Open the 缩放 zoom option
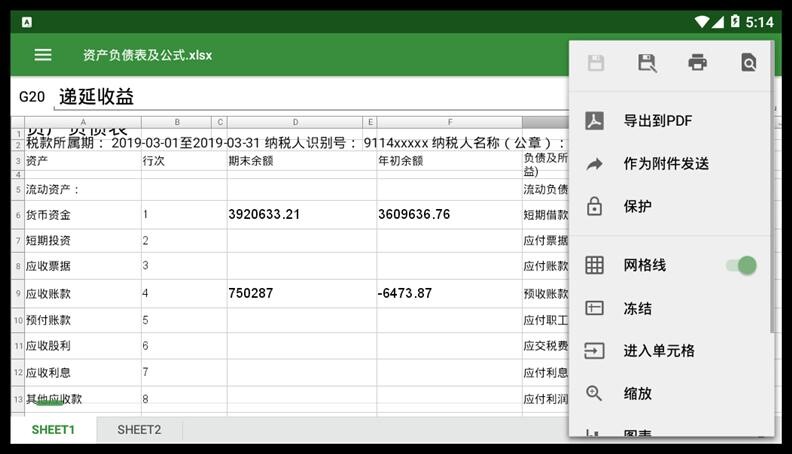 coord(637,394)
